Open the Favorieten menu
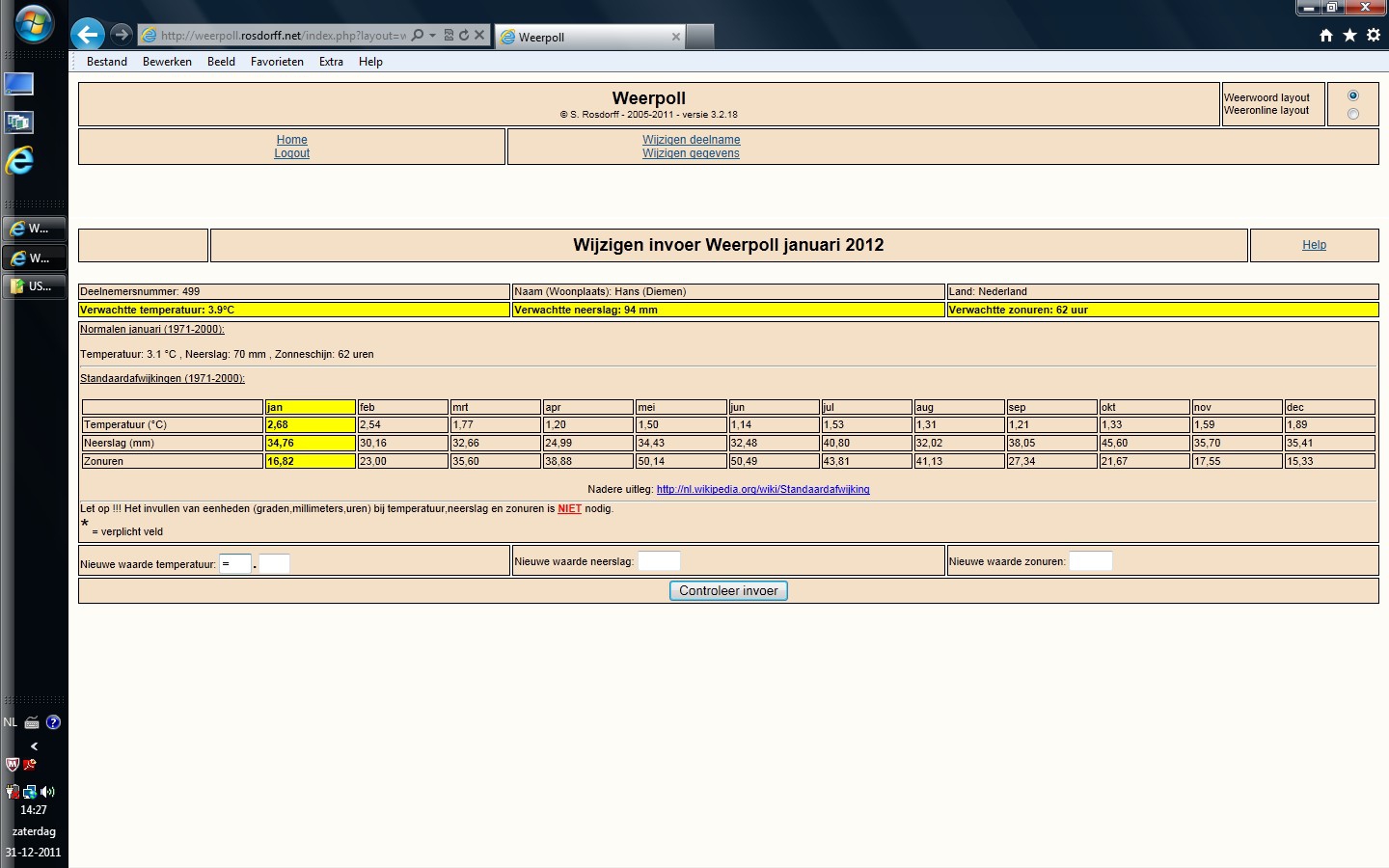 (x=277, y=62)
